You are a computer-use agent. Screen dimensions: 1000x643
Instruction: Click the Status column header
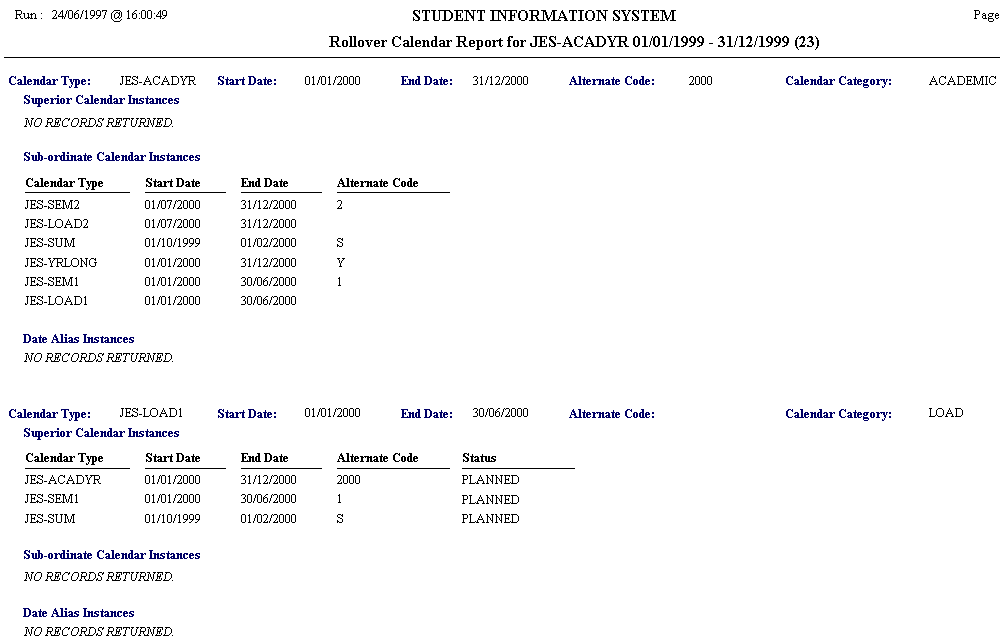pos(479,458)
